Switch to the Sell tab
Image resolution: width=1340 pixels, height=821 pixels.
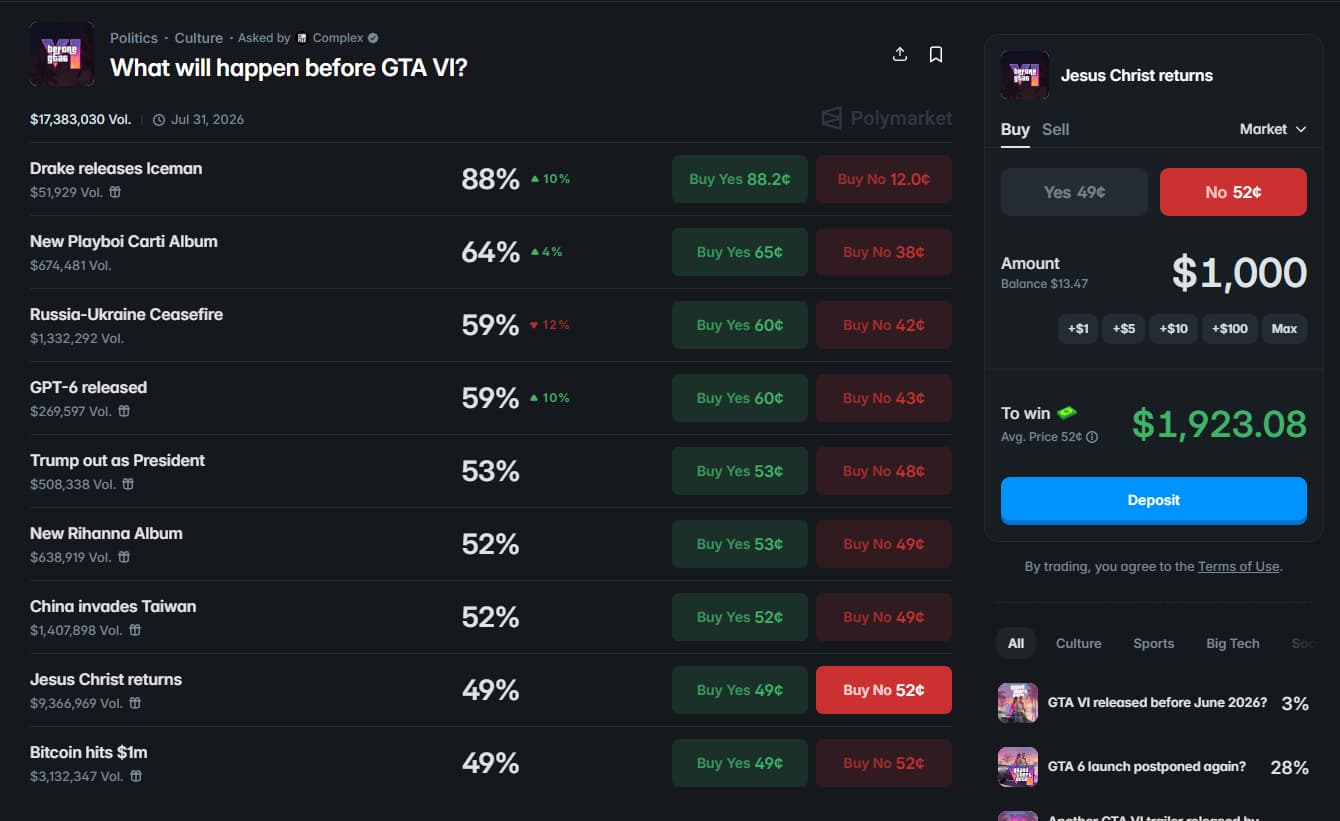point(1055,129)
